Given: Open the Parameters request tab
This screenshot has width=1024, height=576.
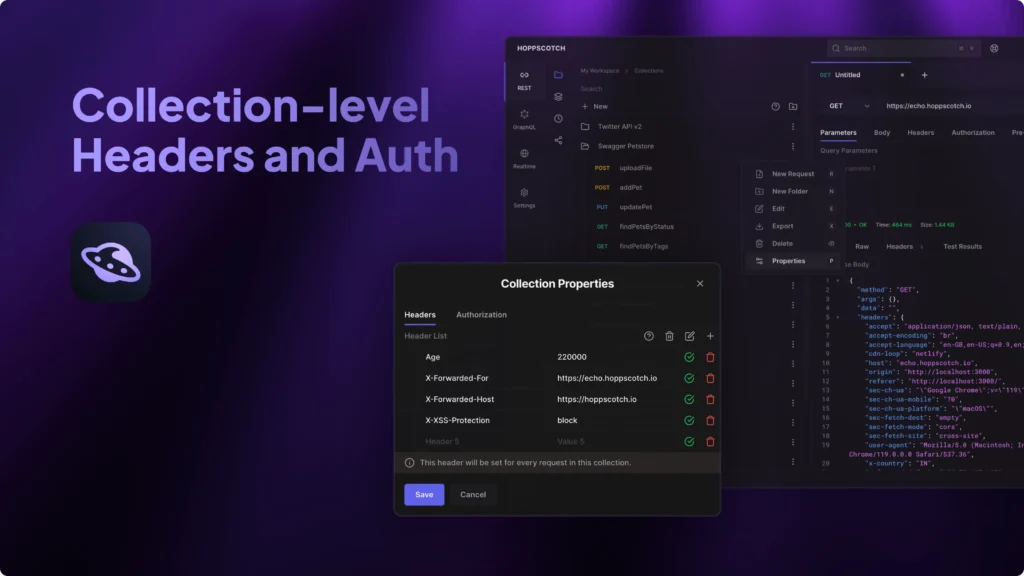Looking at the screenshot, I should [838, 133].
